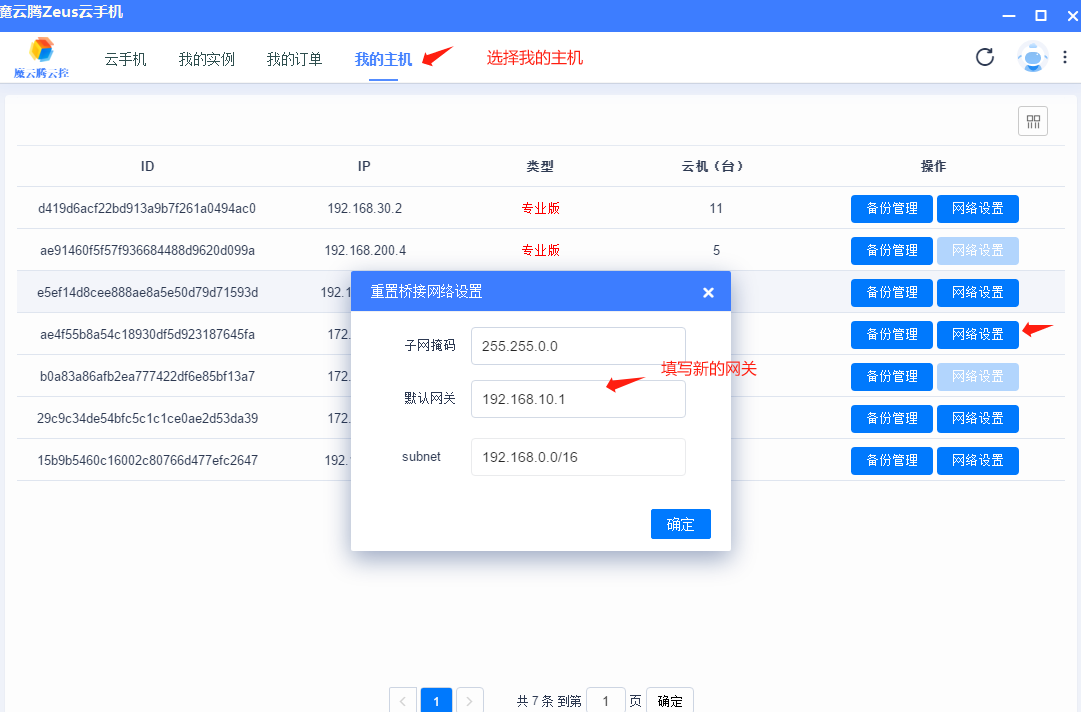This screenshot has width=1081, height=712.
Task: Open the user avatar profile icon
Action: 1032,57
